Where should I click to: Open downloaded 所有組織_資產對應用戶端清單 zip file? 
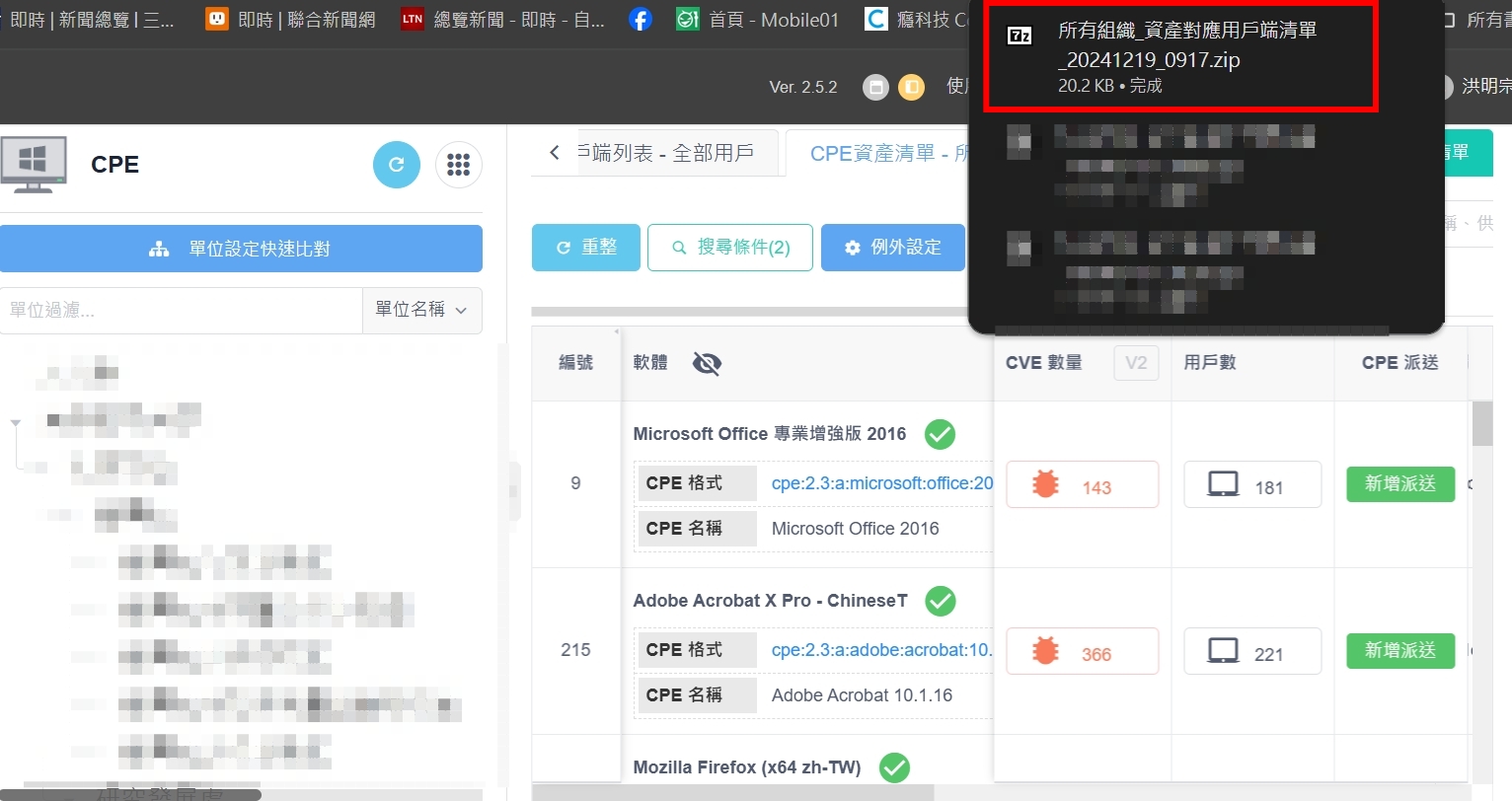click(1180, 57)
